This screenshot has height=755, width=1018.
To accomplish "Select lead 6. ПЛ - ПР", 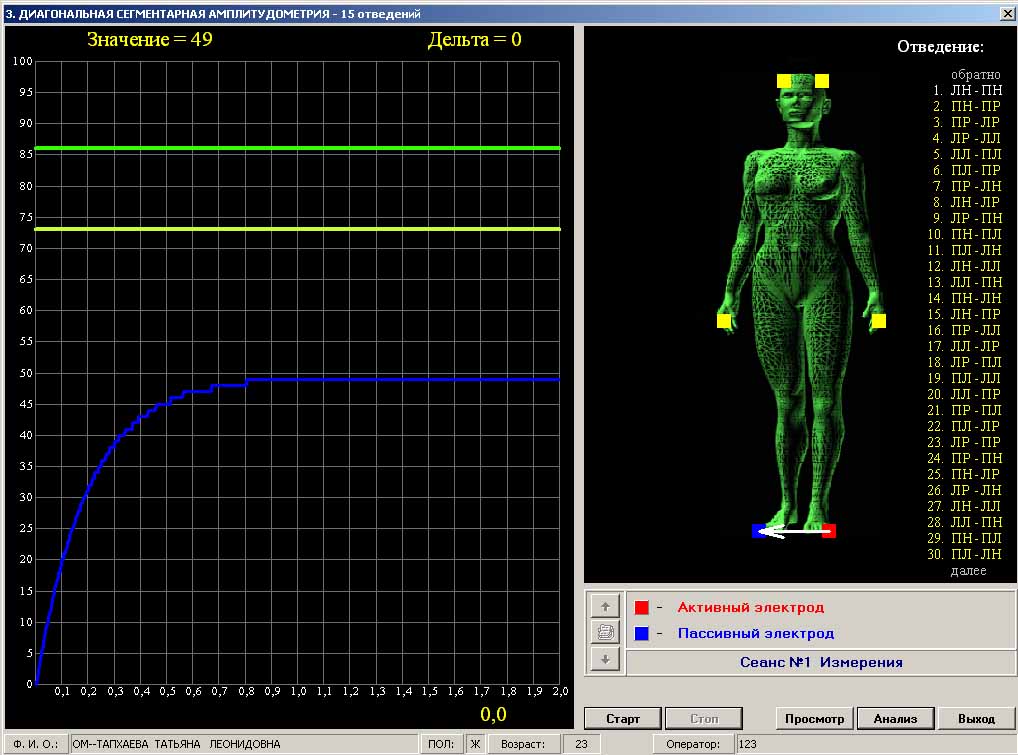I will pyautogui.click(x=967, y=170).
